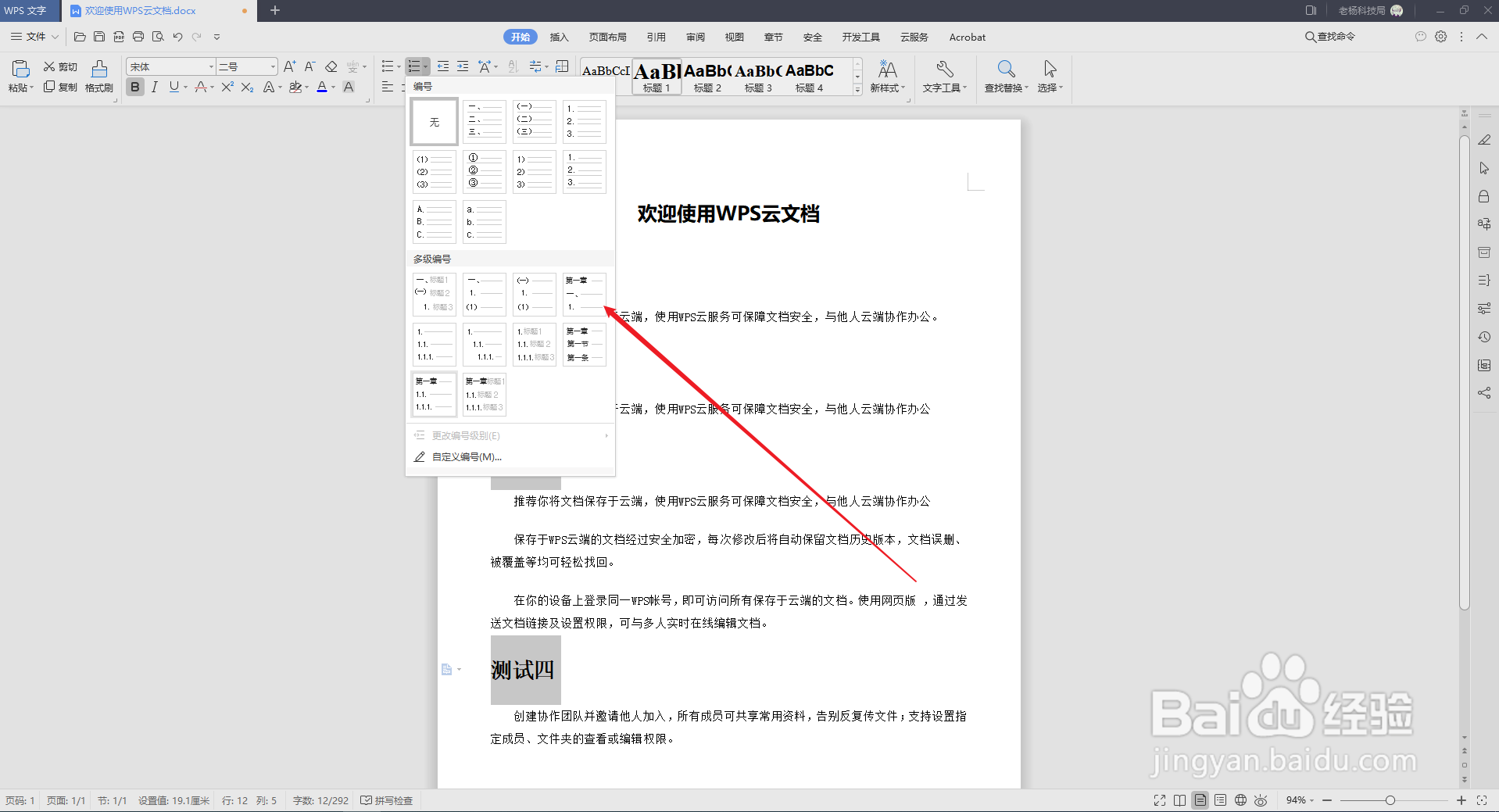Click the blue font color A swatch
The image size is (1499, 812).
click(322, 87)
